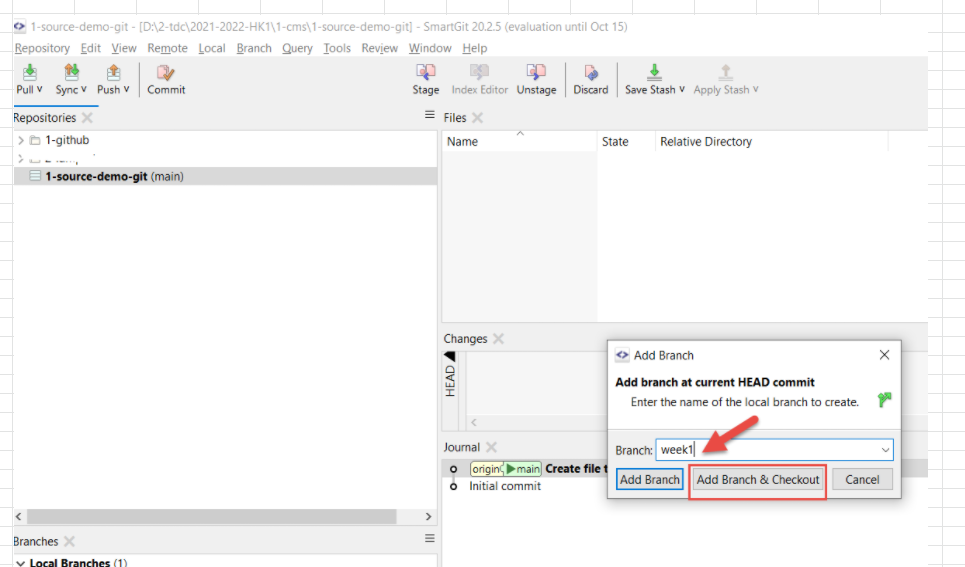The height and width of the screenshot is (567, 965).
Task: Click the Push toolbar icon
Action: point(113,73)
